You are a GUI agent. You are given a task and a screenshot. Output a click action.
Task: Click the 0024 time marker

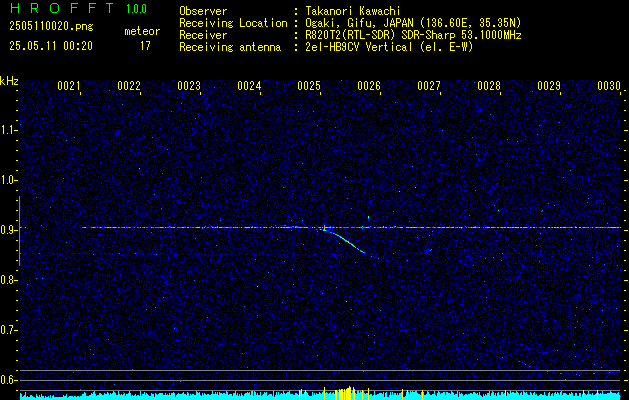tap(249, 86)
